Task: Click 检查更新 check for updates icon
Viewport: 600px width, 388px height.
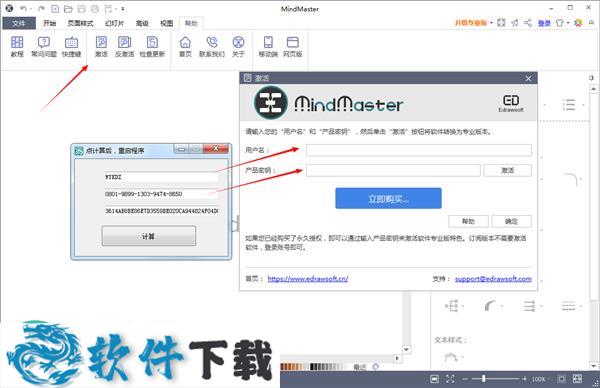Action: tap(152, 46)
